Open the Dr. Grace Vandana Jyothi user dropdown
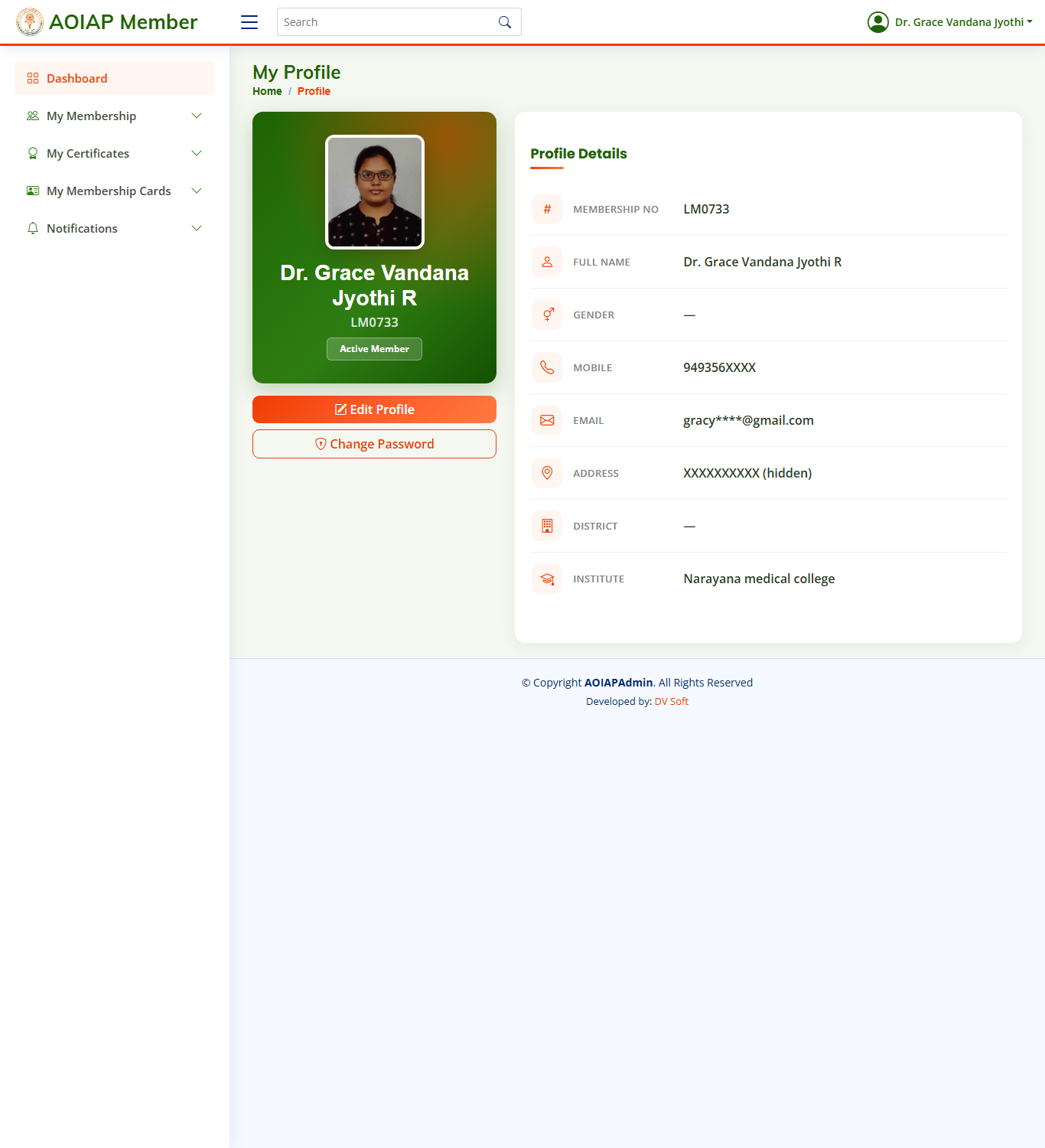This screenshot has height=1148, width=1045. 950,22
